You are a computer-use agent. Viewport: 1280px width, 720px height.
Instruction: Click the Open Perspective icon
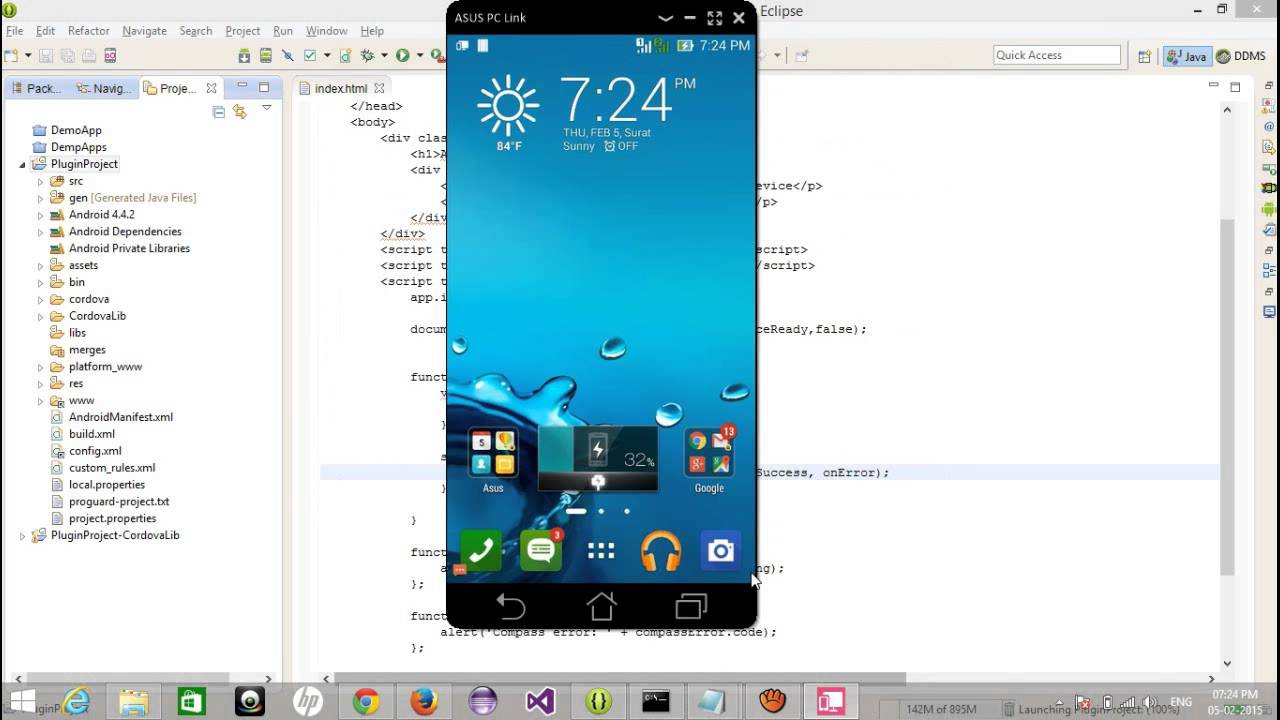1146,56
